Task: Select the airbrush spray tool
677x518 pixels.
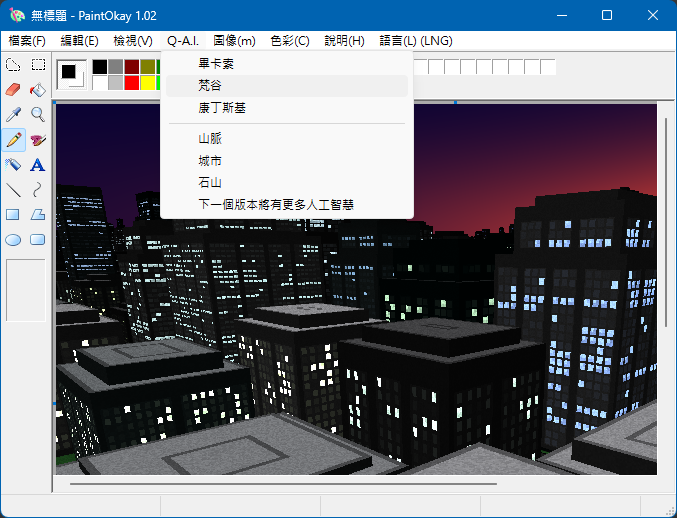Action: [13, 165]
